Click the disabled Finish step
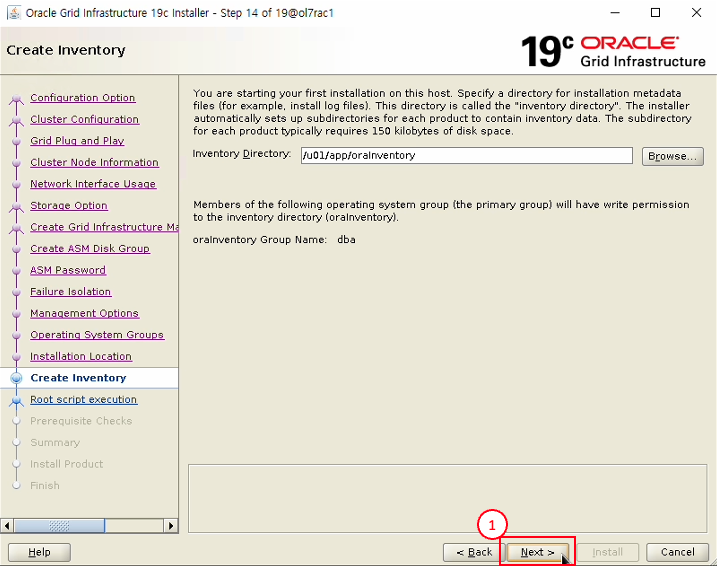The height and width of the screenshot is (566, 717). (x=45, y=485)
